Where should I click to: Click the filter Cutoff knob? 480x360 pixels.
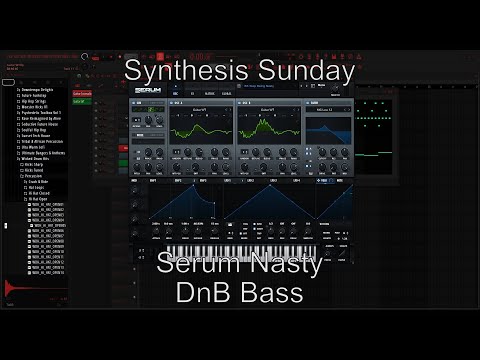coord(322,152)
